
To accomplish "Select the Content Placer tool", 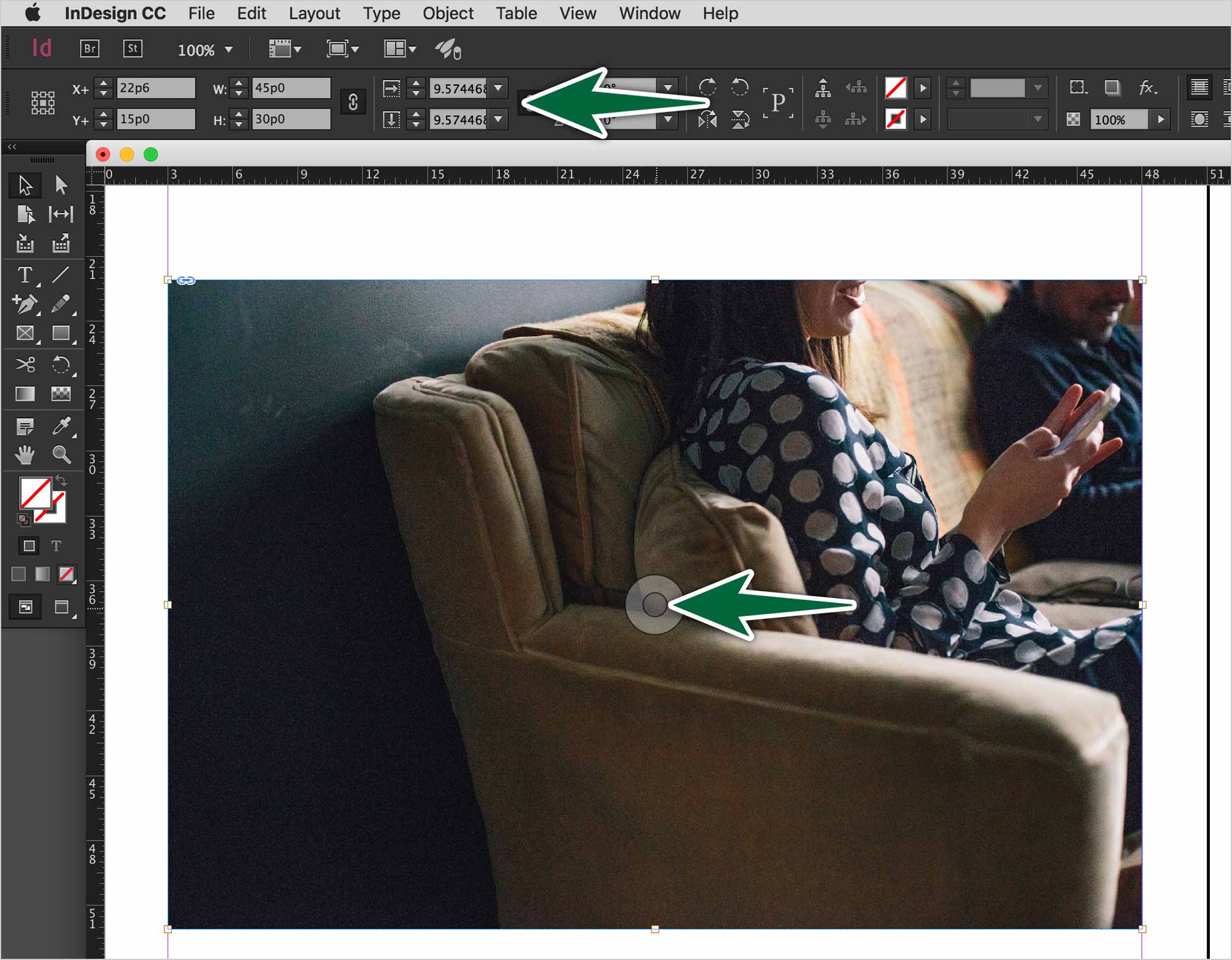I will coord(61,244).
